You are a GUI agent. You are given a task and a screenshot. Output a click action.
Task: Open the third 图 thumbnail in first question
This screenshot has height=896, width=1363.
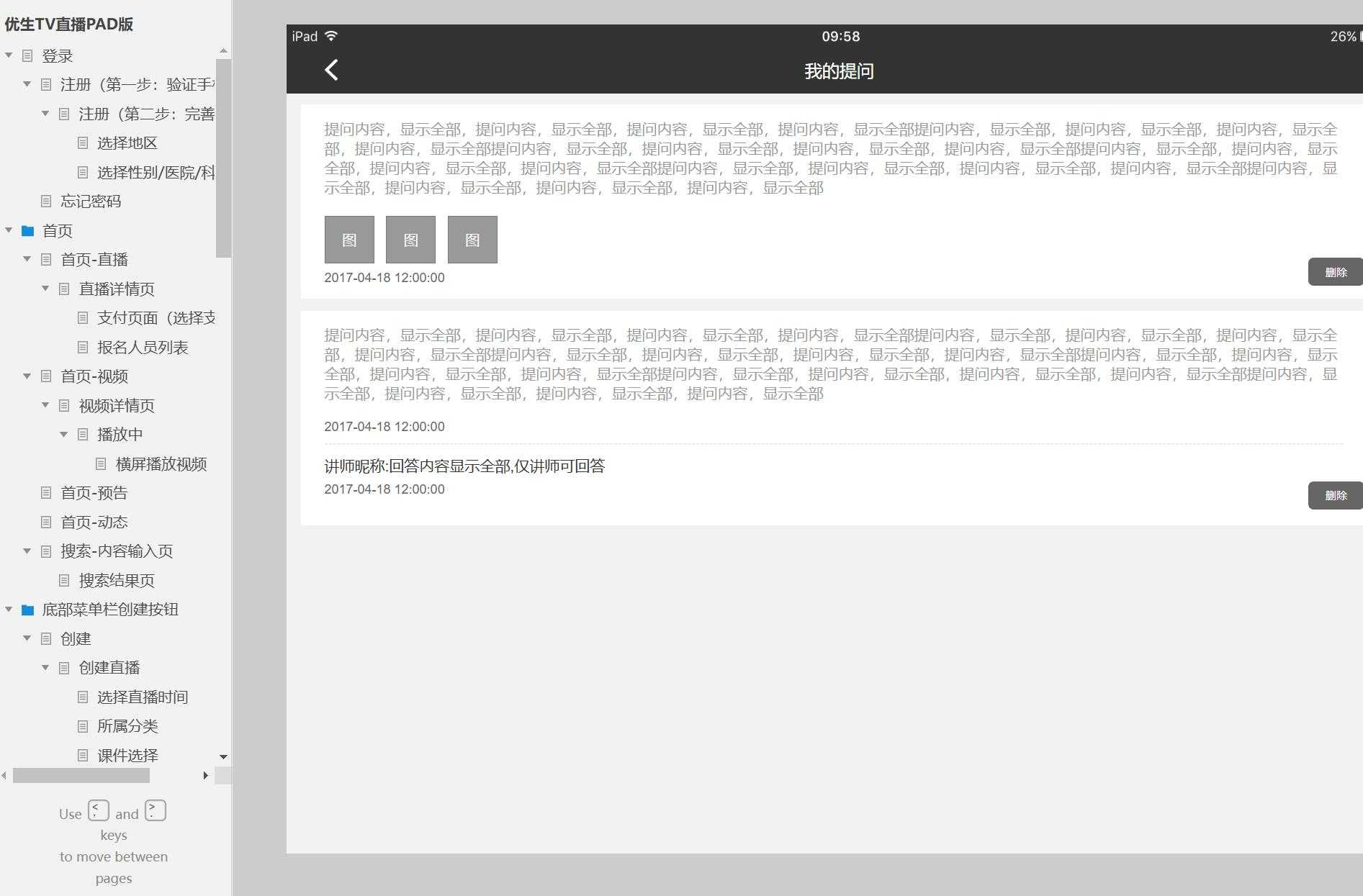(x=472, y=240)
